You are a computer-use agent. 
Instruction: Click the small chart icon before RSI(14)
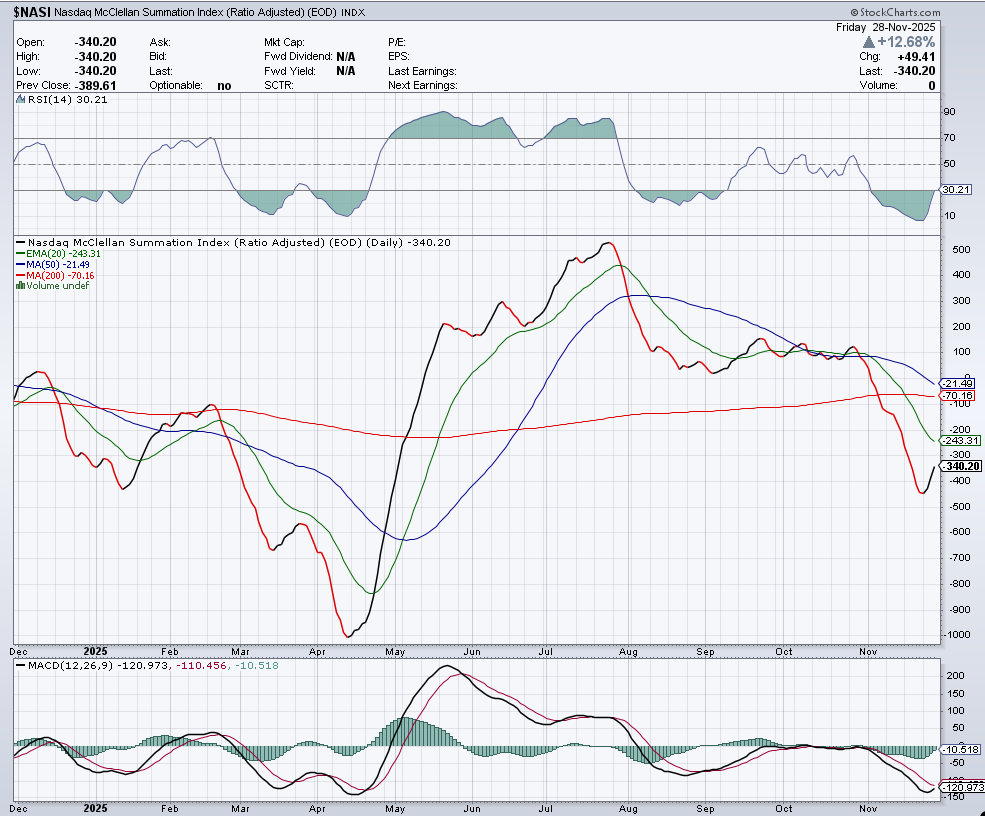(20, 99)
